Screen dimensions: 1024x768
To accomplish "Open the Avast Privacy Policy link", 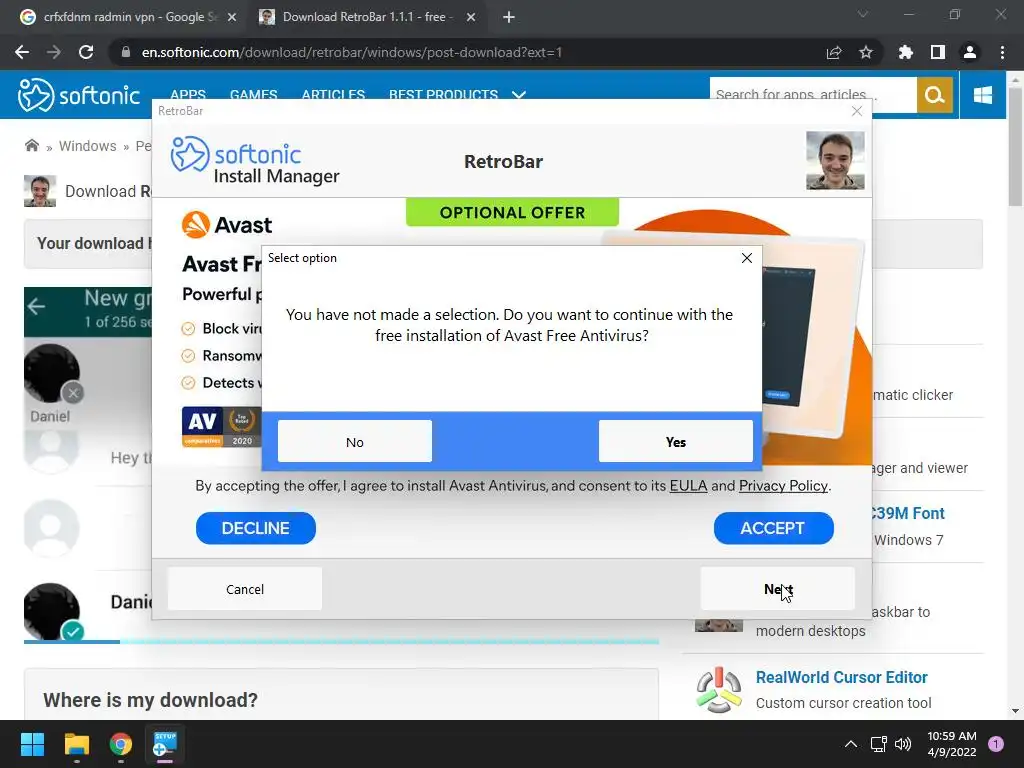I will coord(783,486).
